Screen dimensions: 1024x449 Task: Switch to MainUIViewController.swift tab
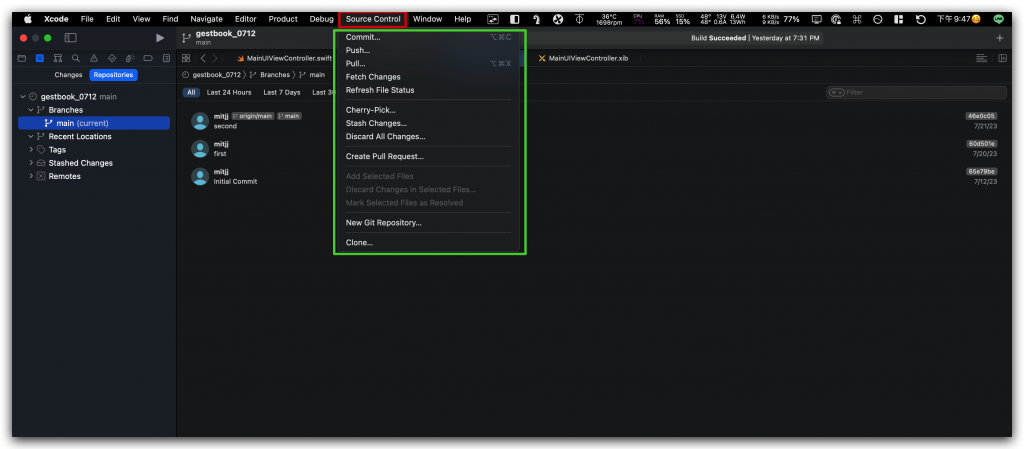pyautogui.click(x=284, y=58)
